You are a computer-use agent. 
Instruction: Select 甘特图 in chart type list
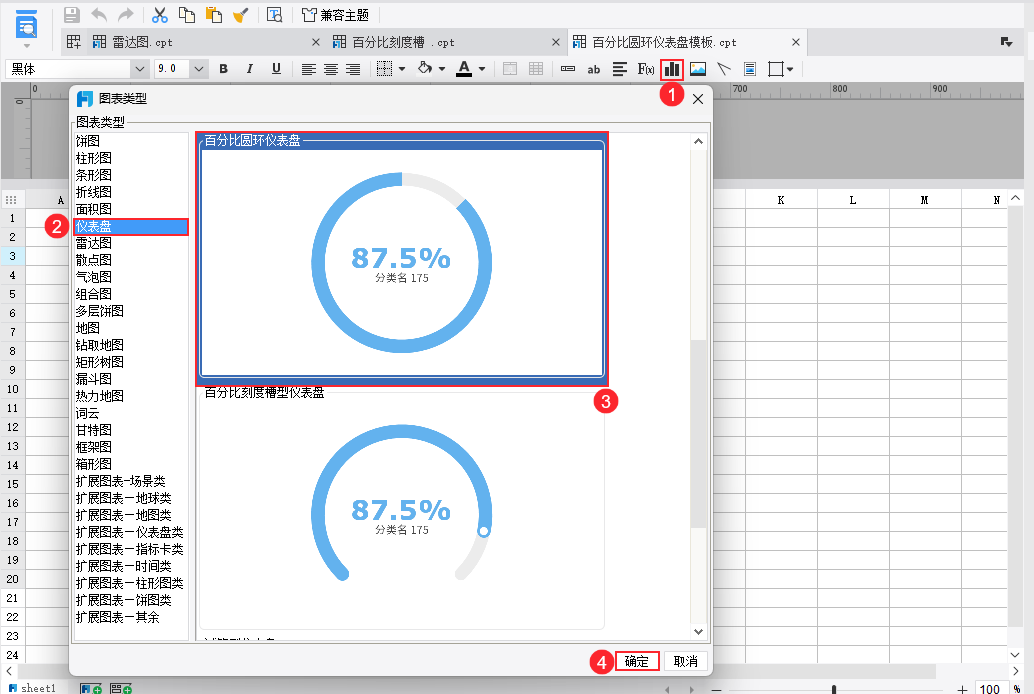pyautogui.click(x=131, y=431)
